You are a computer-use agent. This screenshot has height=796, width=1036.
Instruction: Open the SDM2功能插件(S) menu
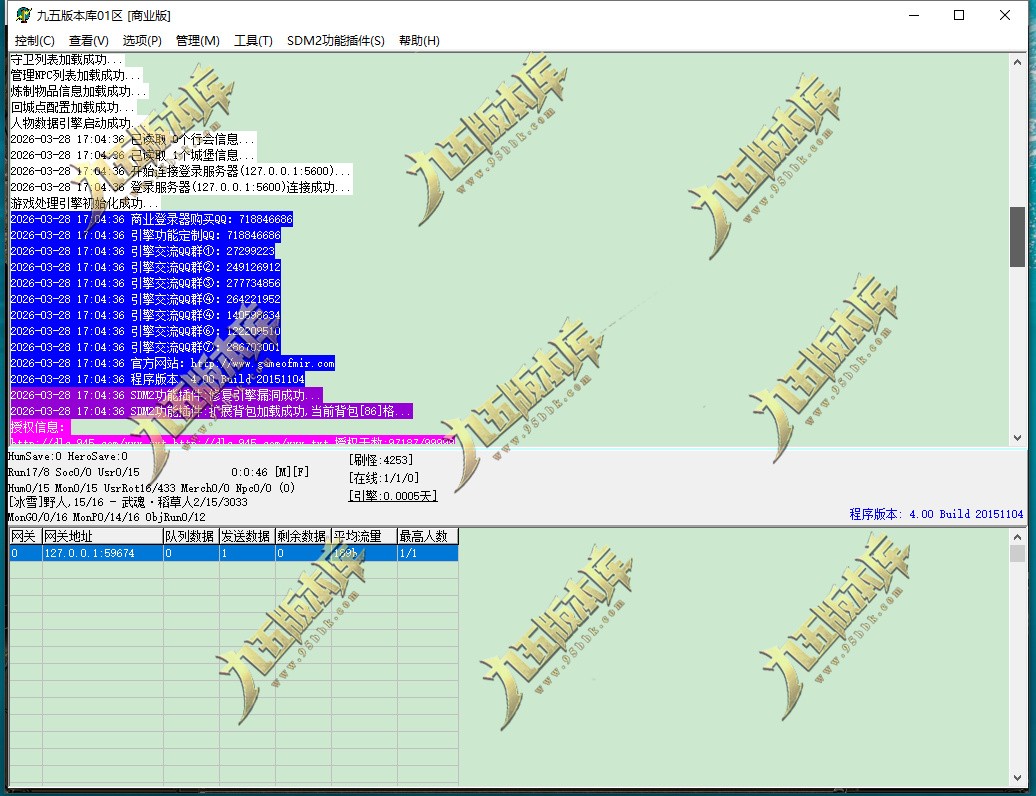click(336, 41)
